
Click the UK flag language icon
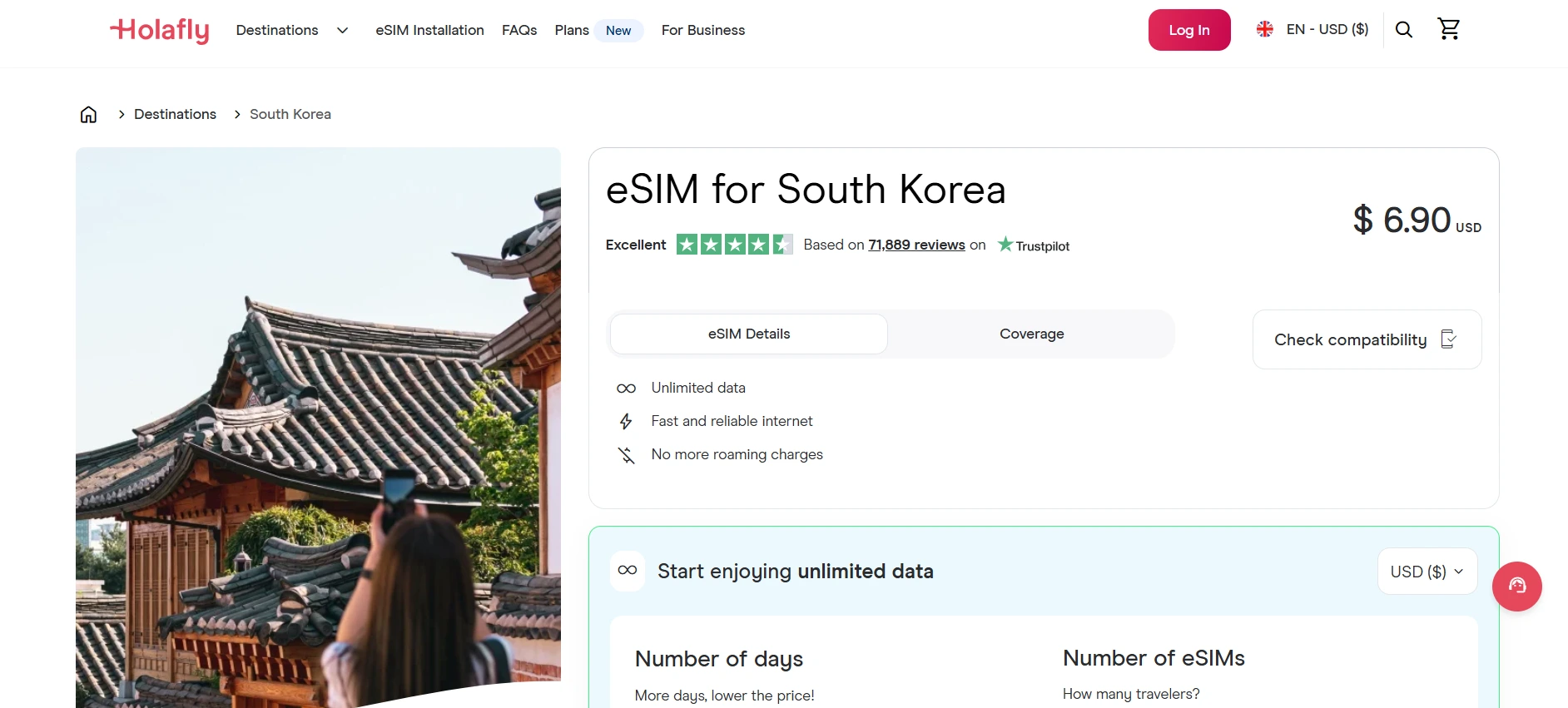pos(1264,28)
